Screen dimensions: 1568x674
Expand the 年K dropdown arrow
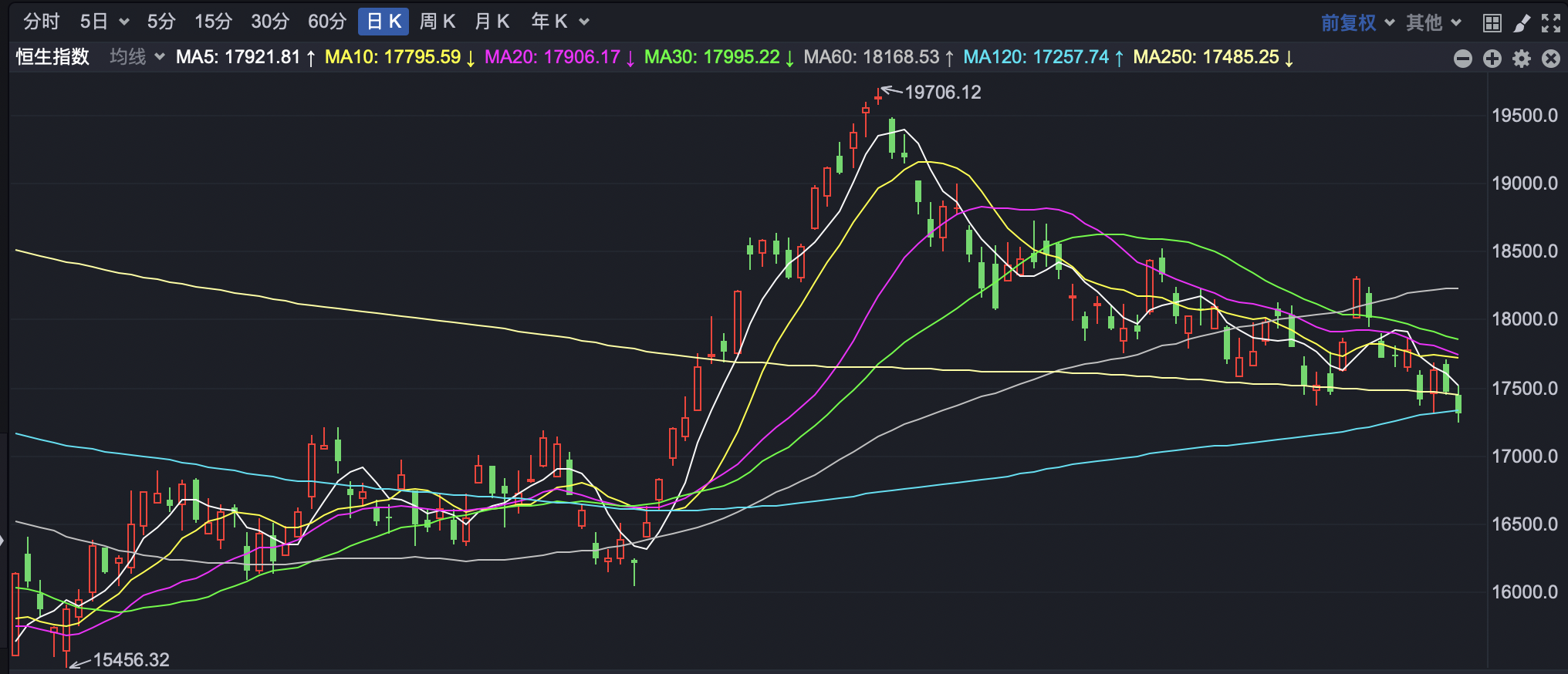[x=584, y=22]
